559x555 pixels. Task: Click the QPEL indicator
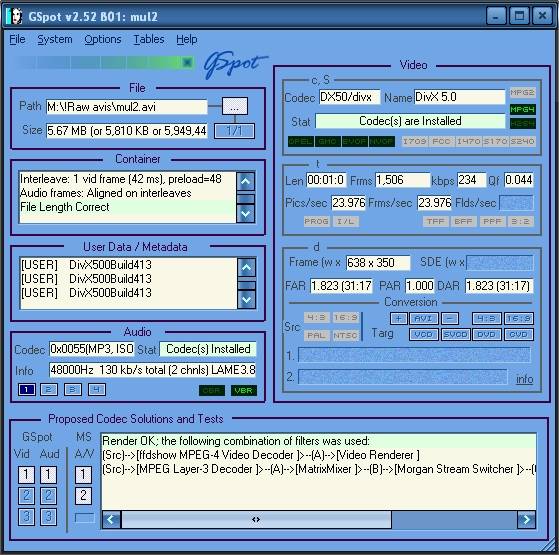(301, 142)
